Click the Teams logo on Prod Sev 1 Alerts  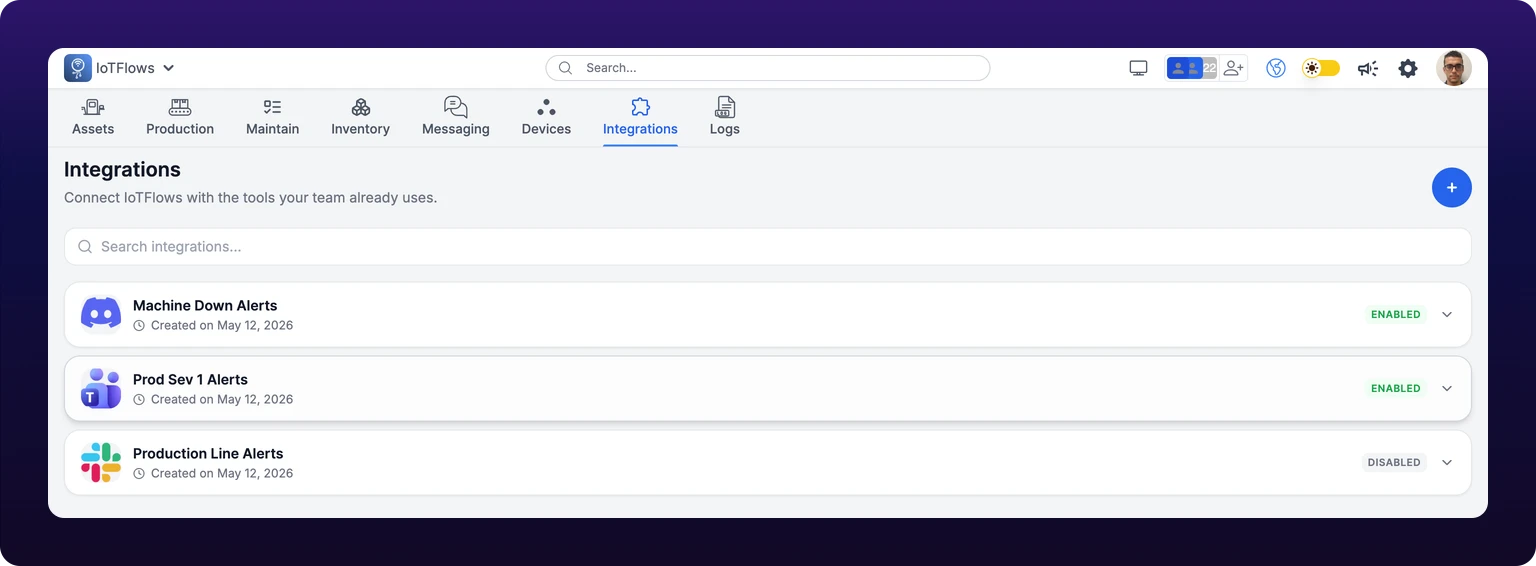click(x=101, y=388)
